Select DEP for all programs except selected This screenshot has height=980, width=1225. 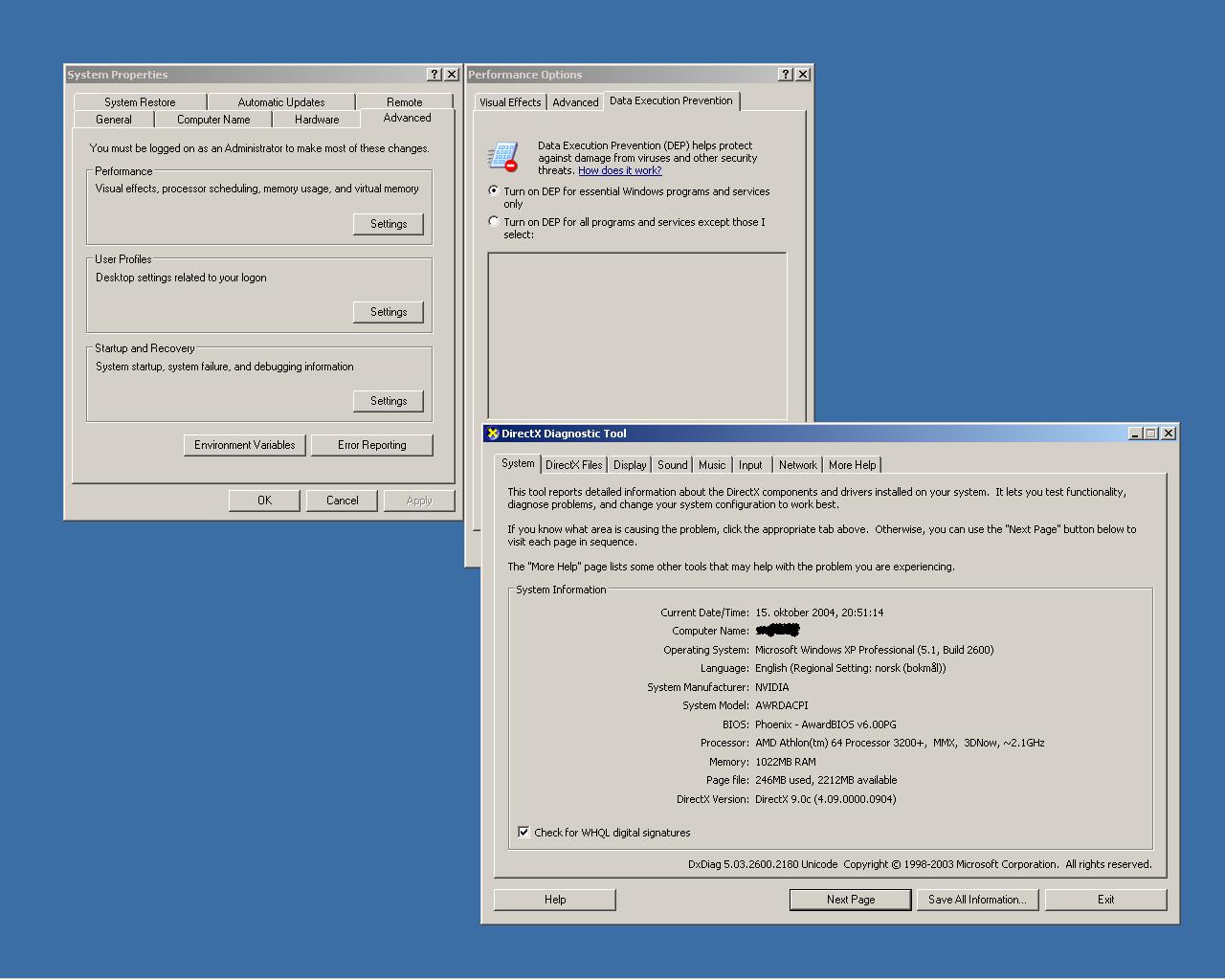(494, 221)
